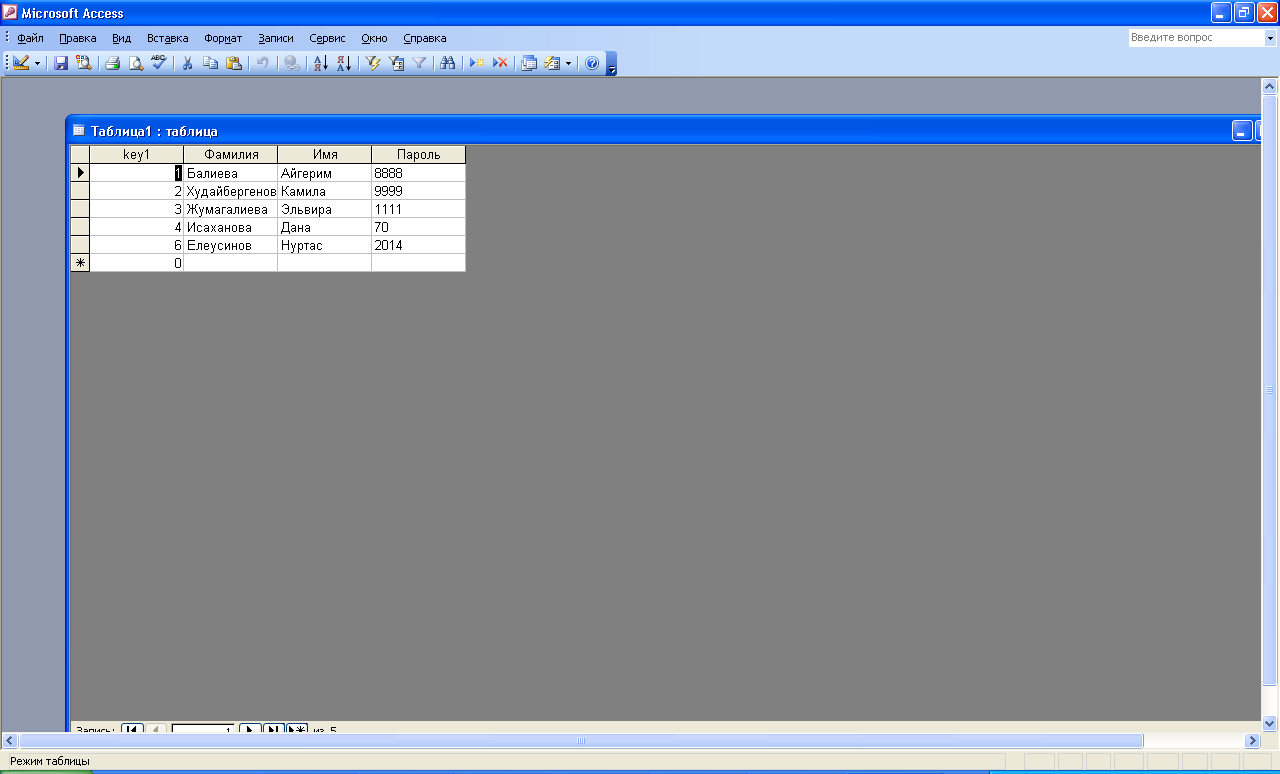Paste from clipboard using the toolbar Paste icon

tap(233, 63)
